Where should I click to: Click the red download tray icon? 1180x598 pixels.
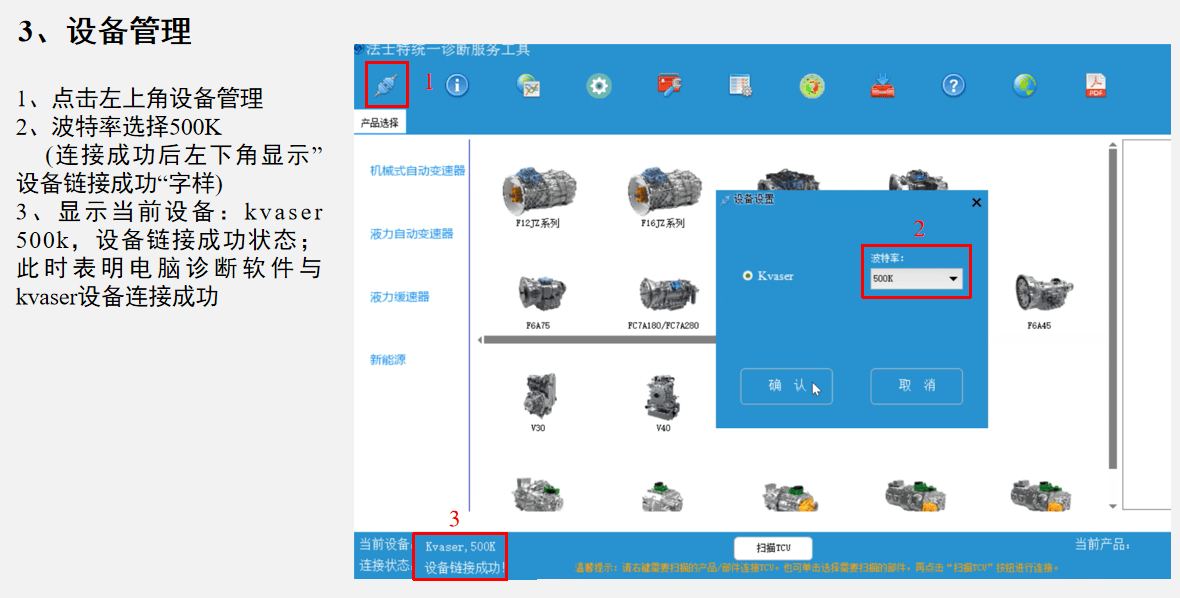tap(882, 85)
